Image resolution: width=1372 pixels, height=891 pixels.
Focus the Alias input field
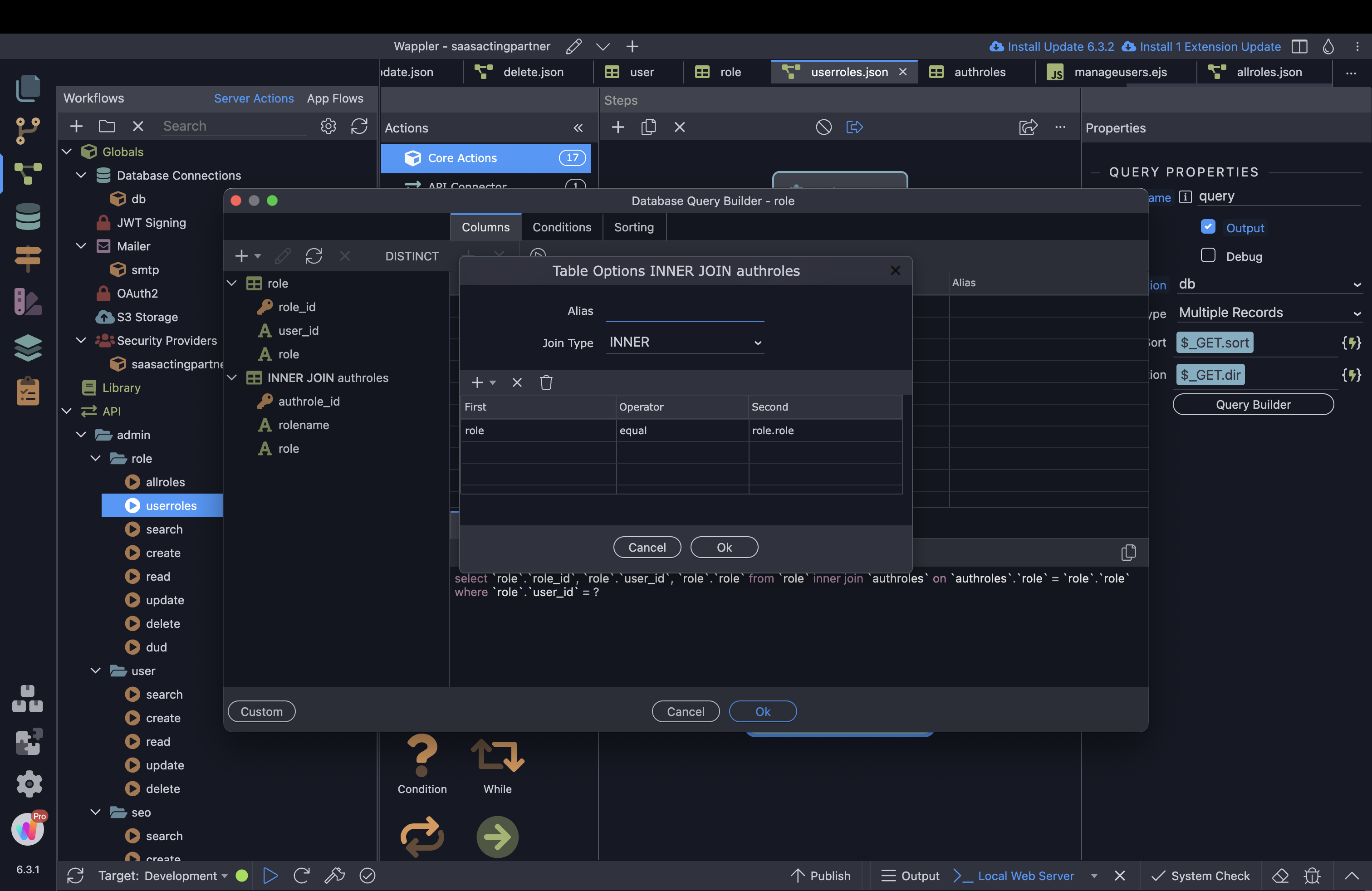coord(685,311)
